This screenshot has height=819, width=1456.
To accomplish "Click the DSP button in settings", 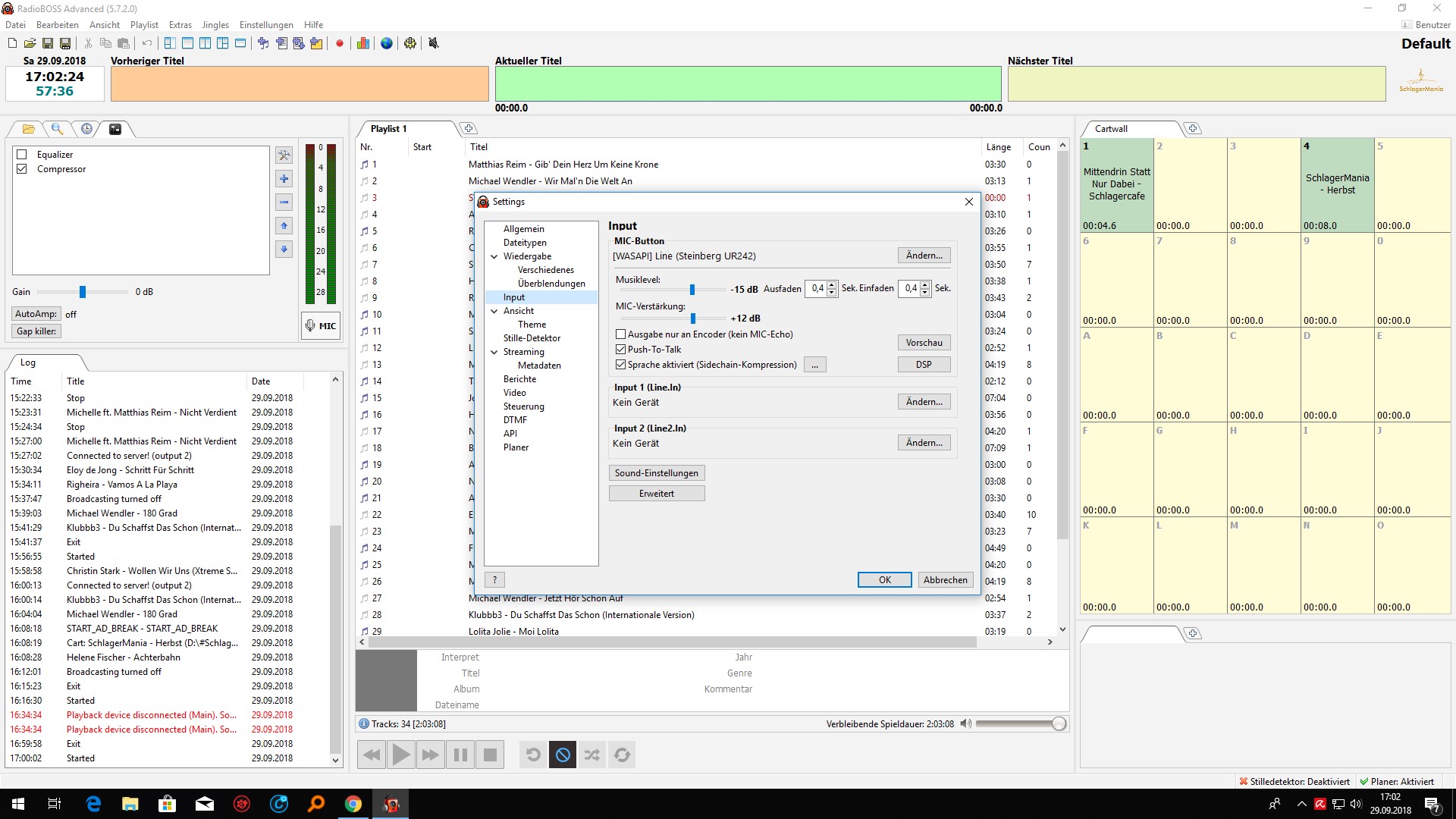I will click(x=924, y=365).
